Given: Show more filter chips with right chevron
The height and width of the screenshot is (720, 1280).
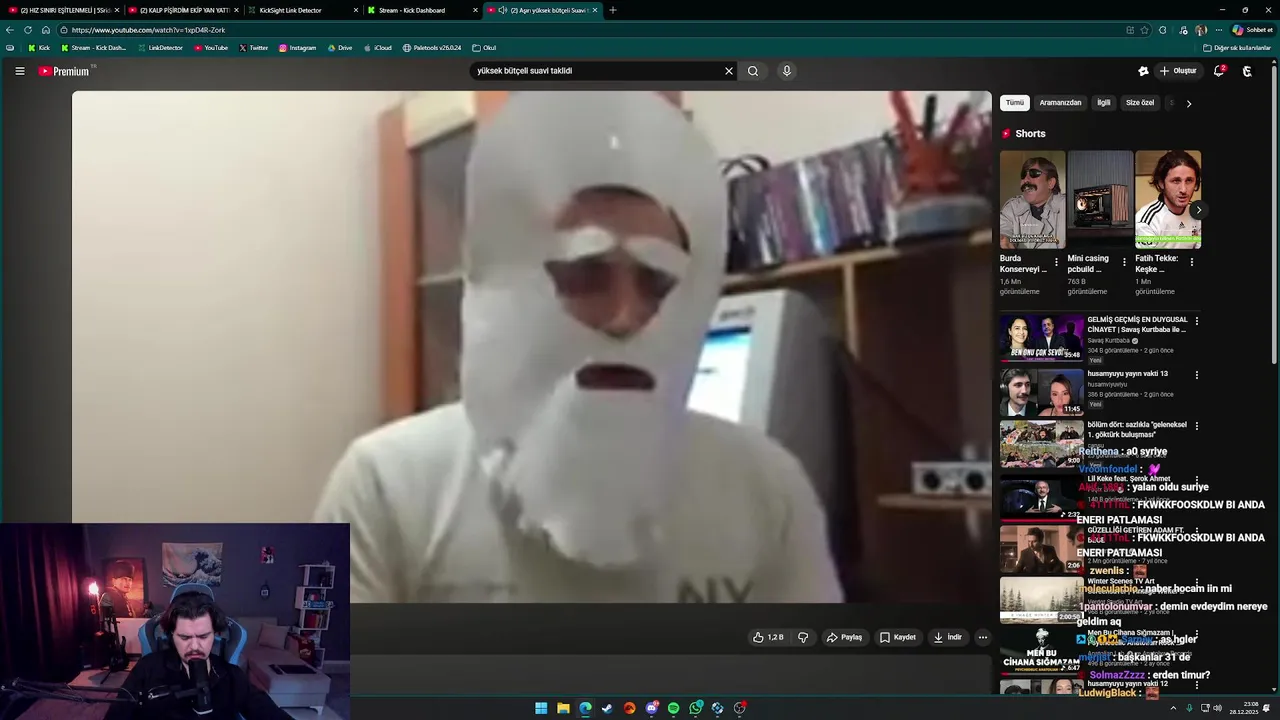Looking at the screenshot, I should point(1188,103).
